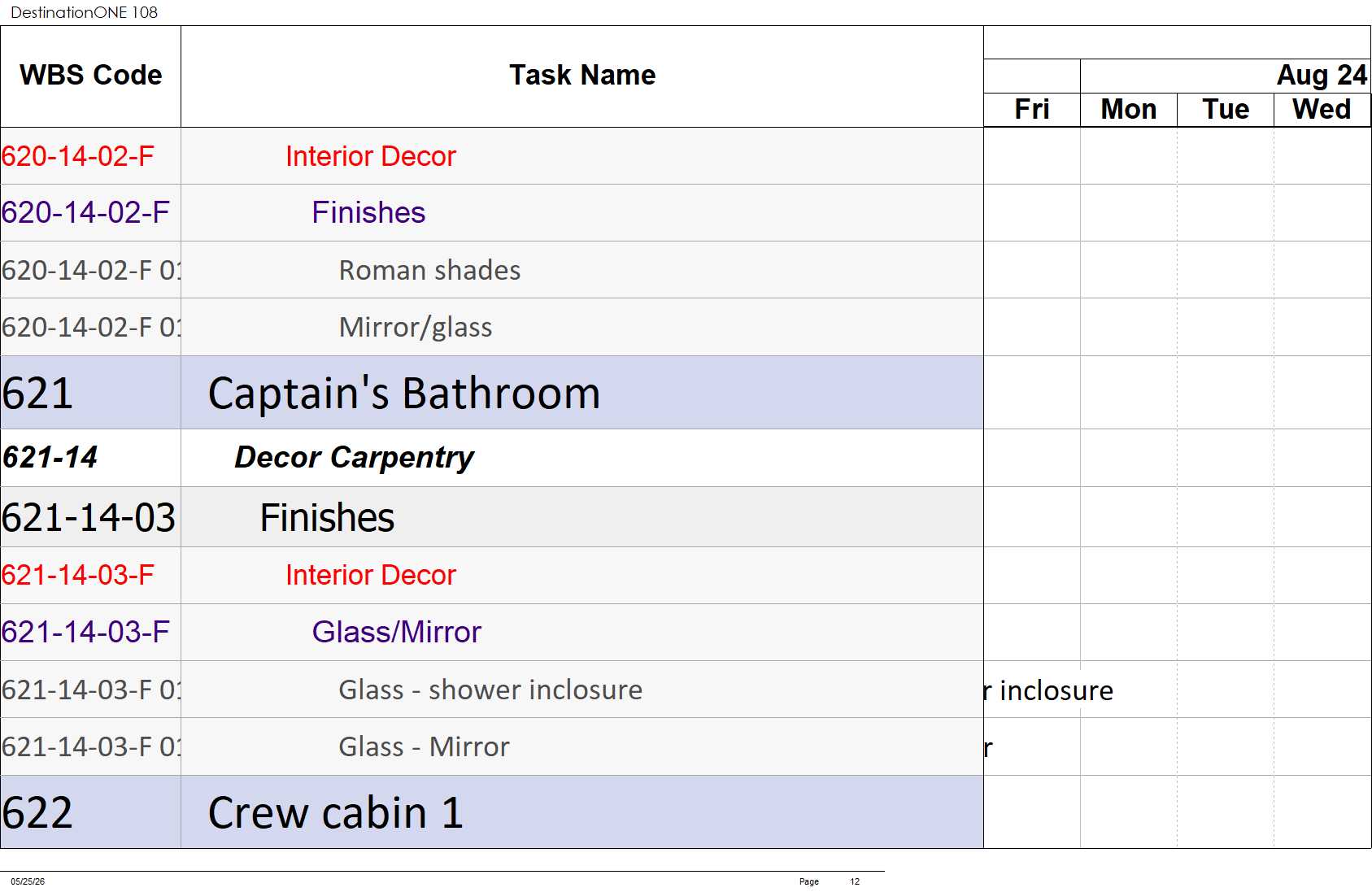Click WBS code 621-14-03 cell
This screenshot has height=892, width=1372.
click(x=90, y=517)
